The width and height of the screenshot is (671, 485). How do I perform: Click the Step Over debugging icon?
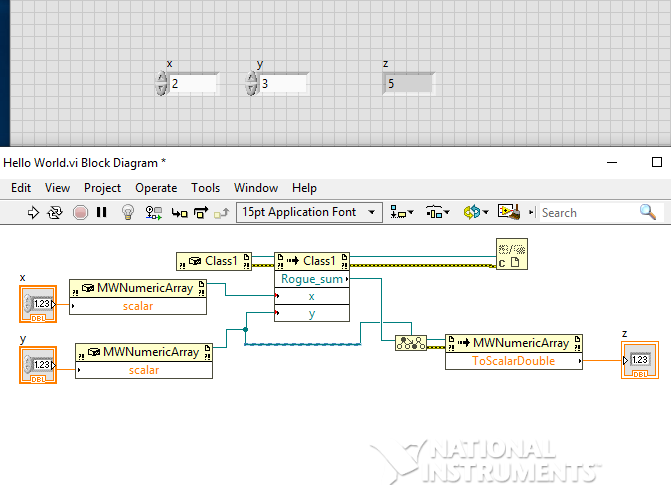(200, 212)
